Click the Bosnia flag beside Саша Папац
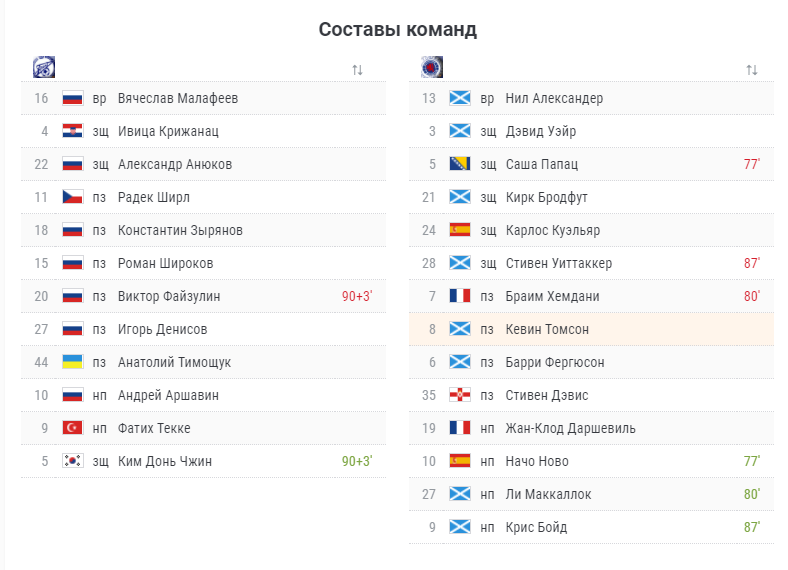Screen dimensions: 788x570 [x=460, y=164]
